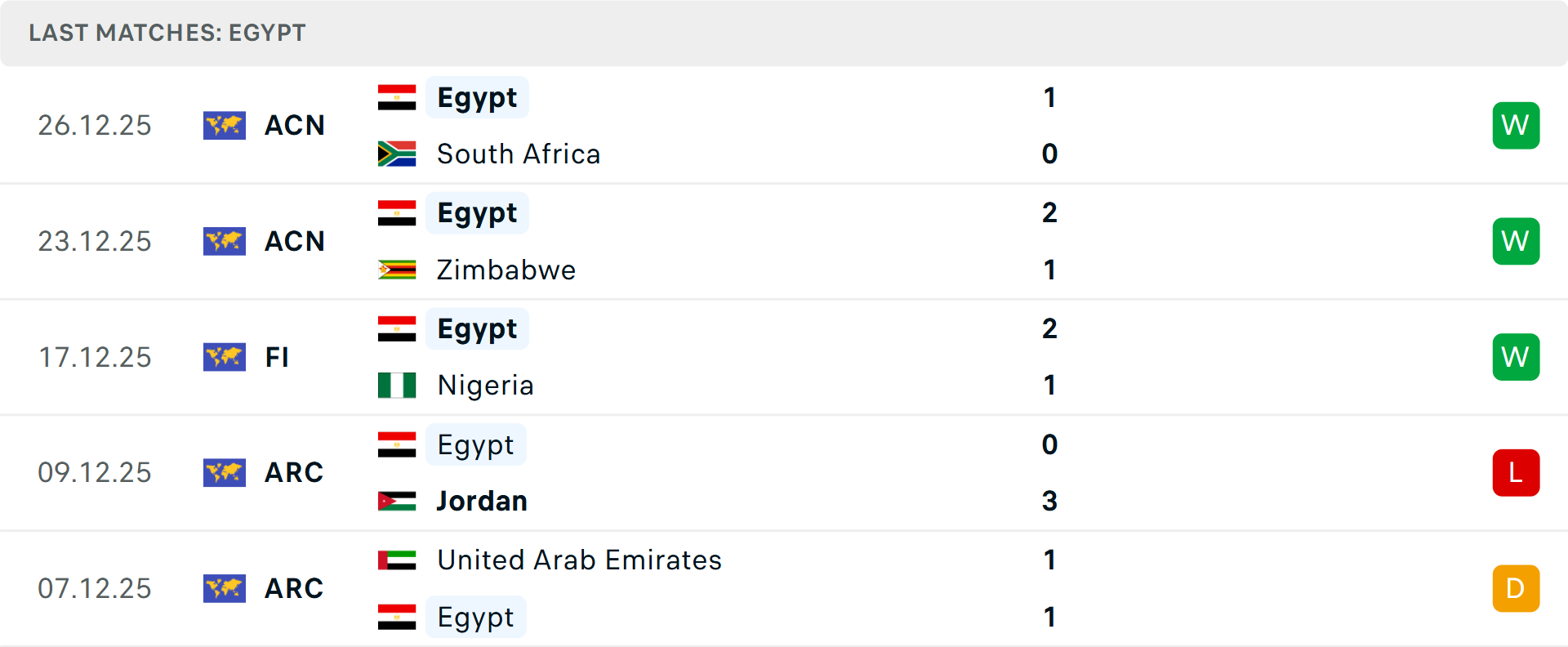
Task: Click Egypt in the 26.12.25 match
Action: click(477, 98)
